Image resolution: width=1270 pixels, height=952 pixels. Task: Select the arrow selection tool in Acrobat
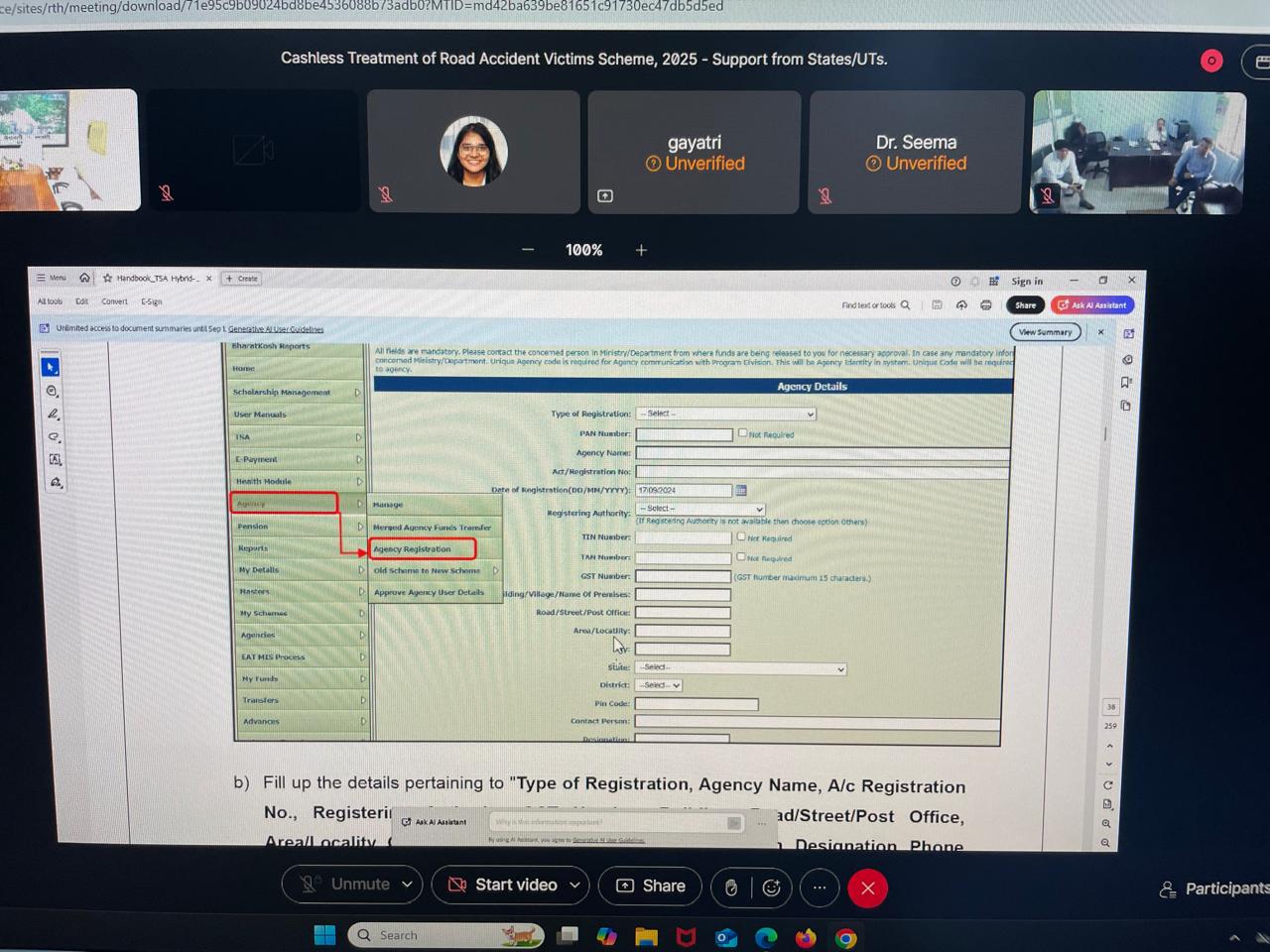51,367
